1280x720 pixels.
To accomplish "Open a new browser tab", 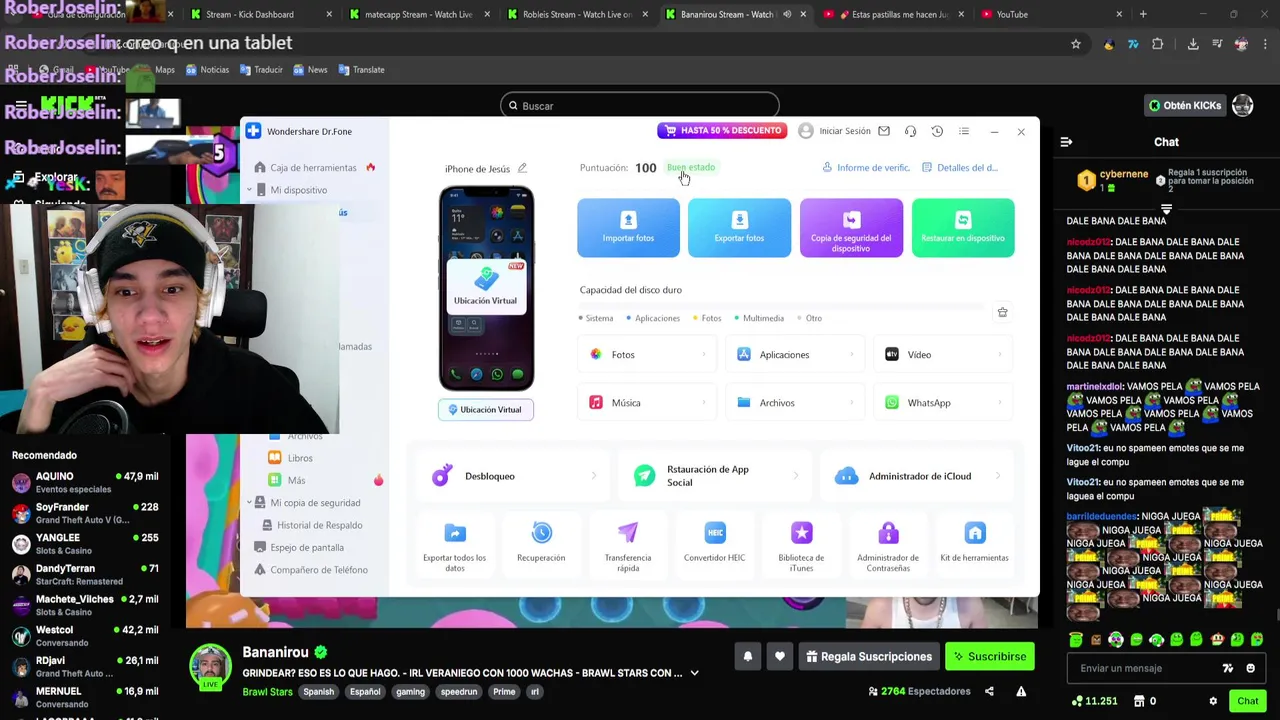I will [1143, 15].
